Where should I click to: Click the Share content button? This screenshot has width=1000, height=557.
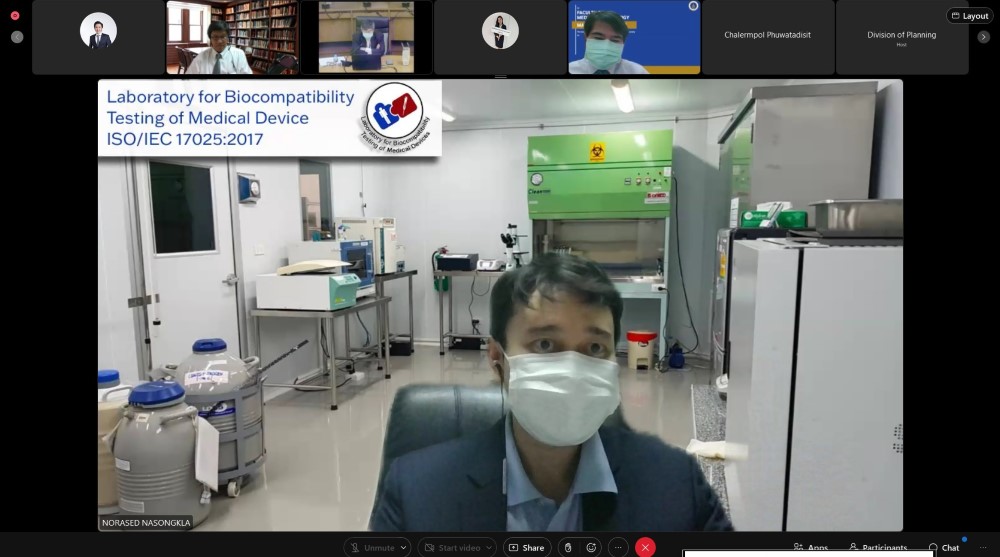point(526,548)
